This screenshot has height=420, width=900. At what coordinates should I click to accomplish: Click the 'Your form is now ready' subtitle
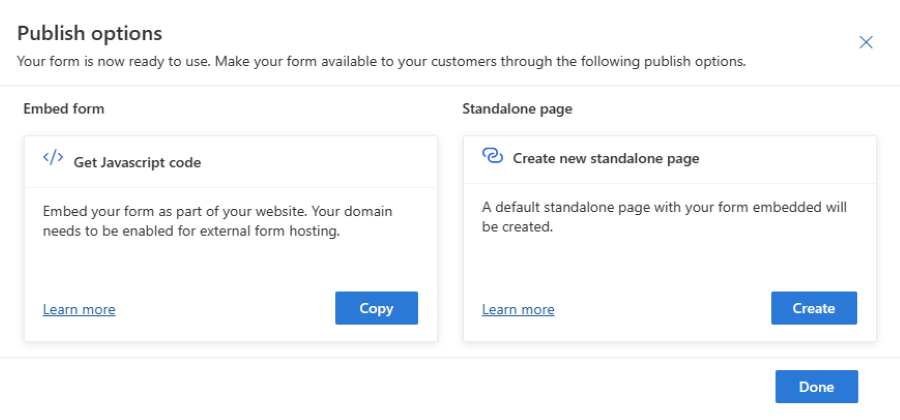pos(381,61)
